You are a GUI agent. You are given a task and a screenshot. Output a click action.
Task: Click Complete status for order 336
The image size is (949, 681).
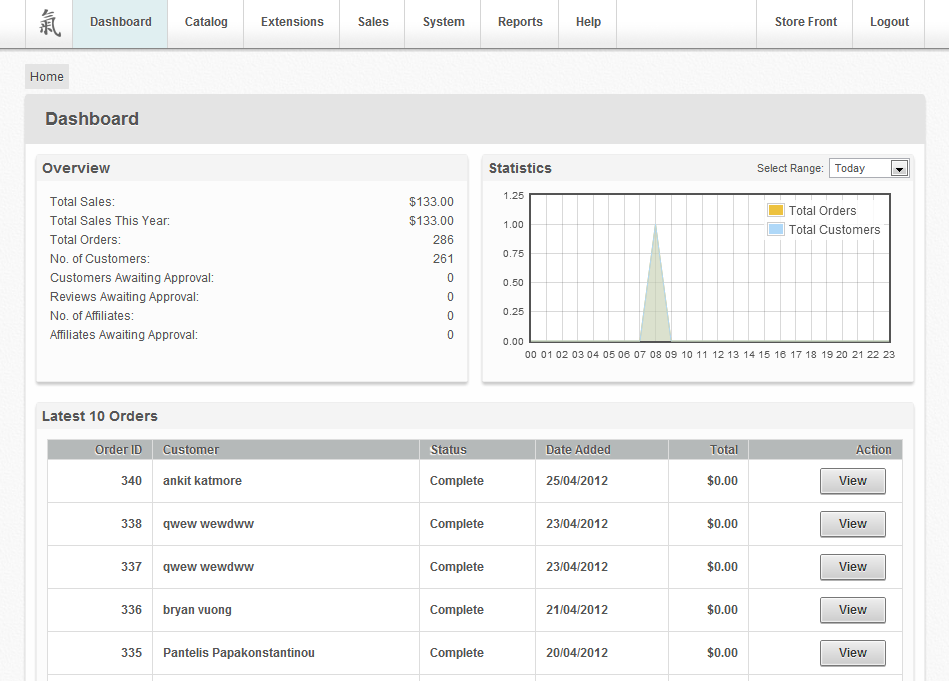(456, 610)
